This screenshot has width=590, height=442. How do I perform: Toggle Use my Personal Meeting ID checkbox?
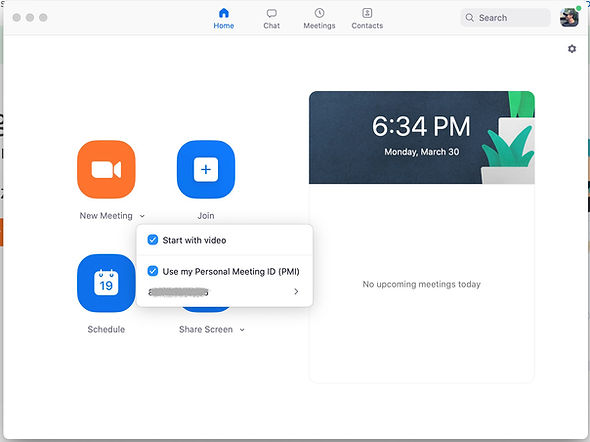pyautogui.click(x=153, y=271)
